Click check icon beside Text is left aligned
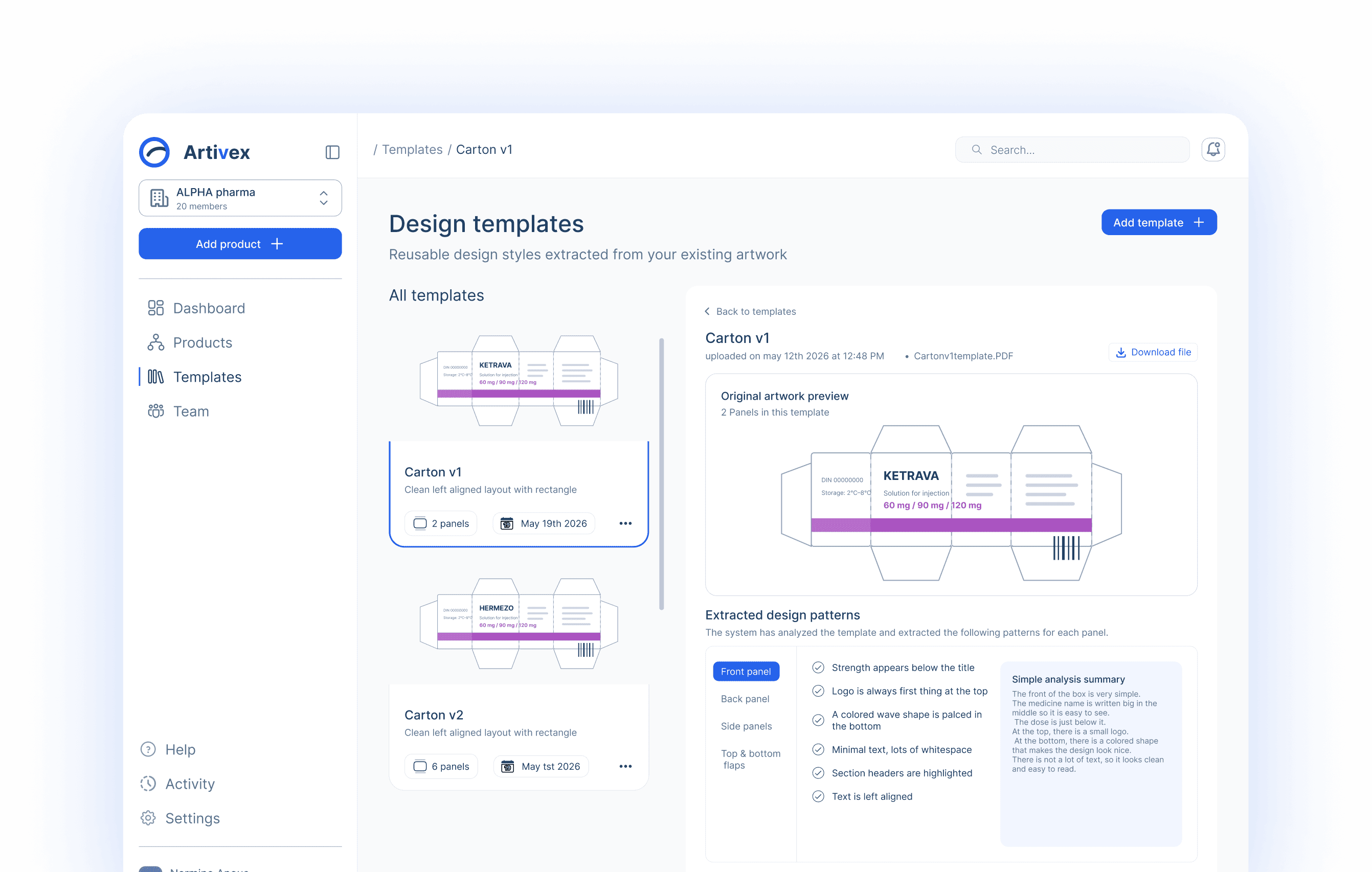This screenshot has width=1372, height=872. (x=818, y=796)
